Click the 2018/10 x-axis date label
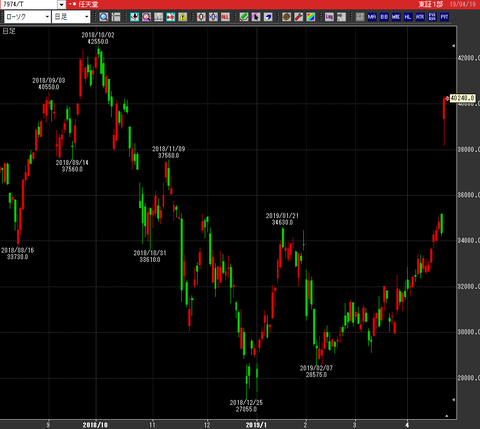The image size is (480, 429). click(x=95, y=425)
